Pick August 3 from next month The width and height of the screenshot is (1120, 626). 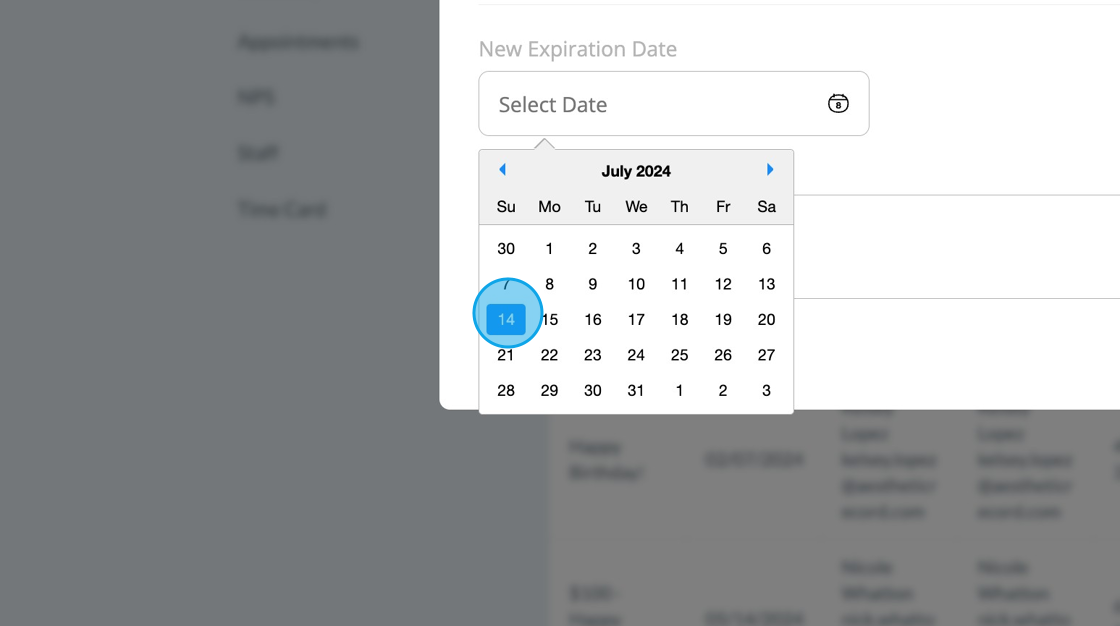[x=766, y=391]
